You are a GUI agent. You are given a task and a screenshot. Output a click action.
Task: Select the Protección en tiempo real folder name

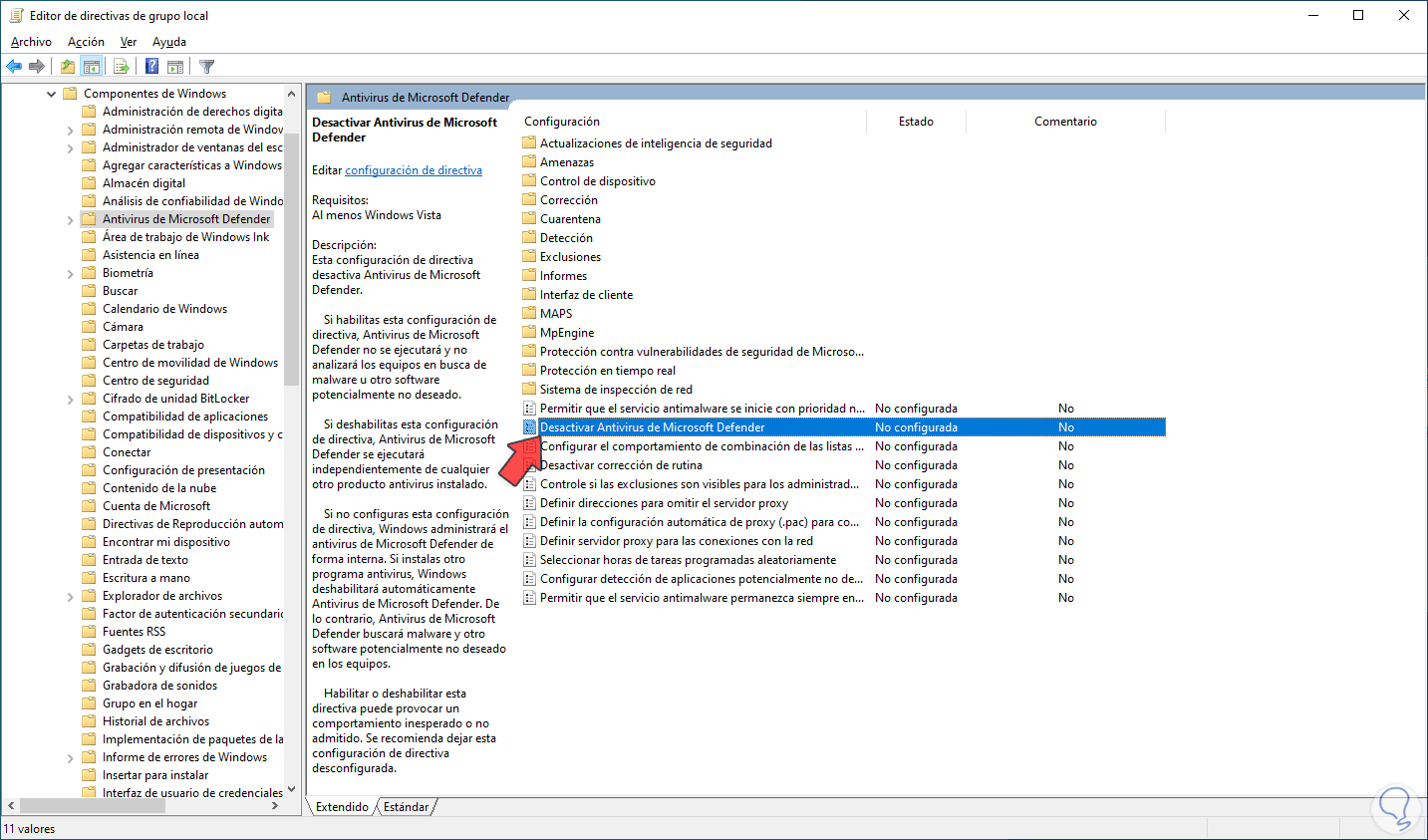608,371
